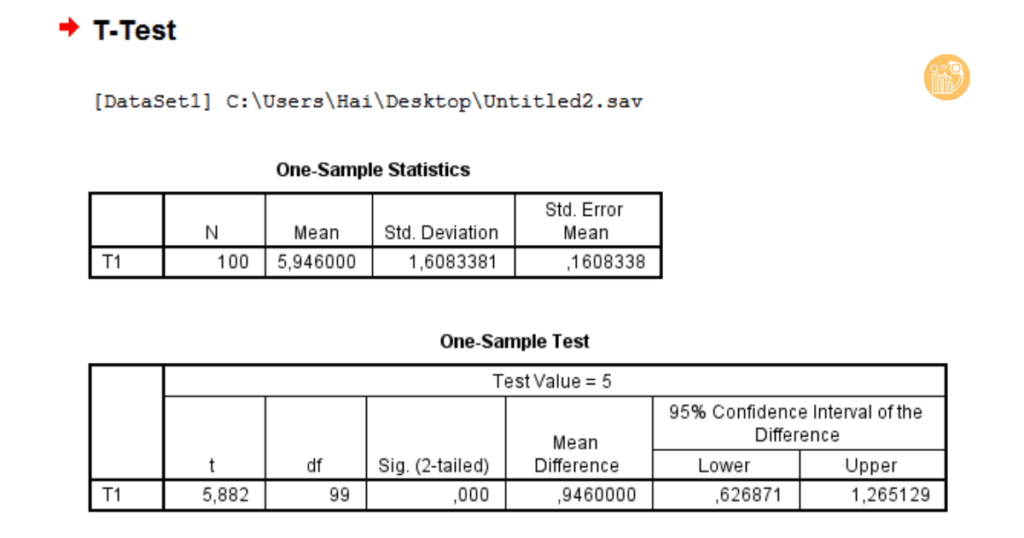Screen dimensions: 1024x538
Task: Select the 95% Confidence Interval column header
Action: pyautogui.click(x=796, y=423)
